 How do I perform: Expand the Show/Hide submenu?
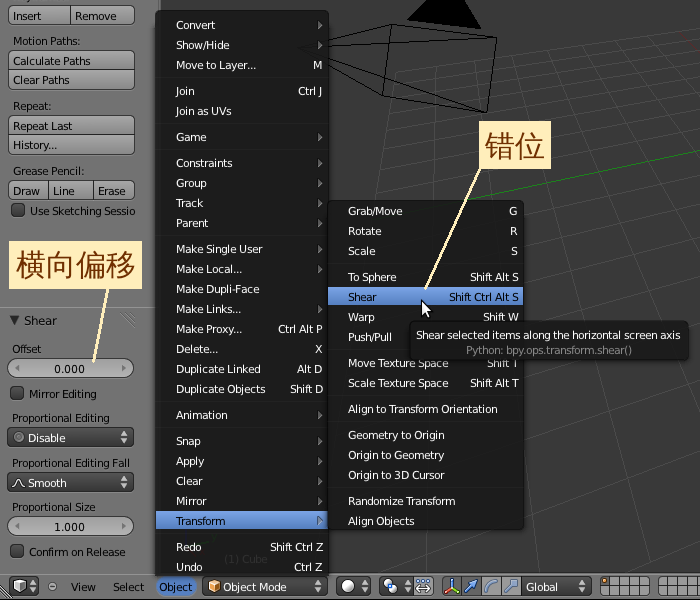pyautogui.click(x=242, y=45)
